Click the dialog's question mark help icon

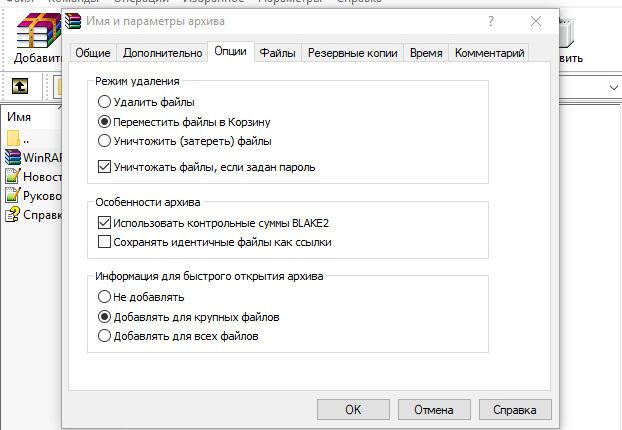491,21
